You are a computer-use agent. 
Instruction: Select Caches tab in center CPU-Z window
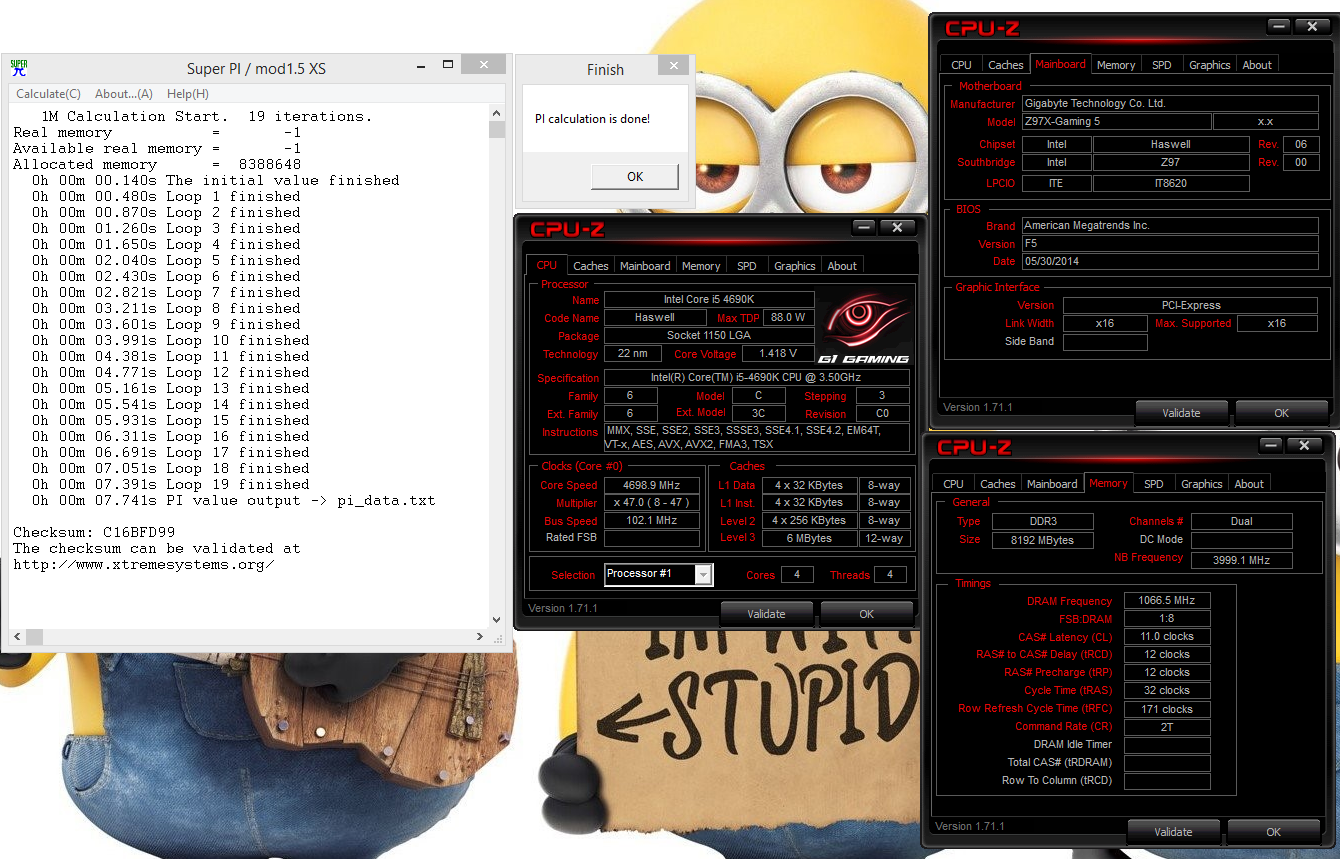pyautogui.click(x=590, y=266)
